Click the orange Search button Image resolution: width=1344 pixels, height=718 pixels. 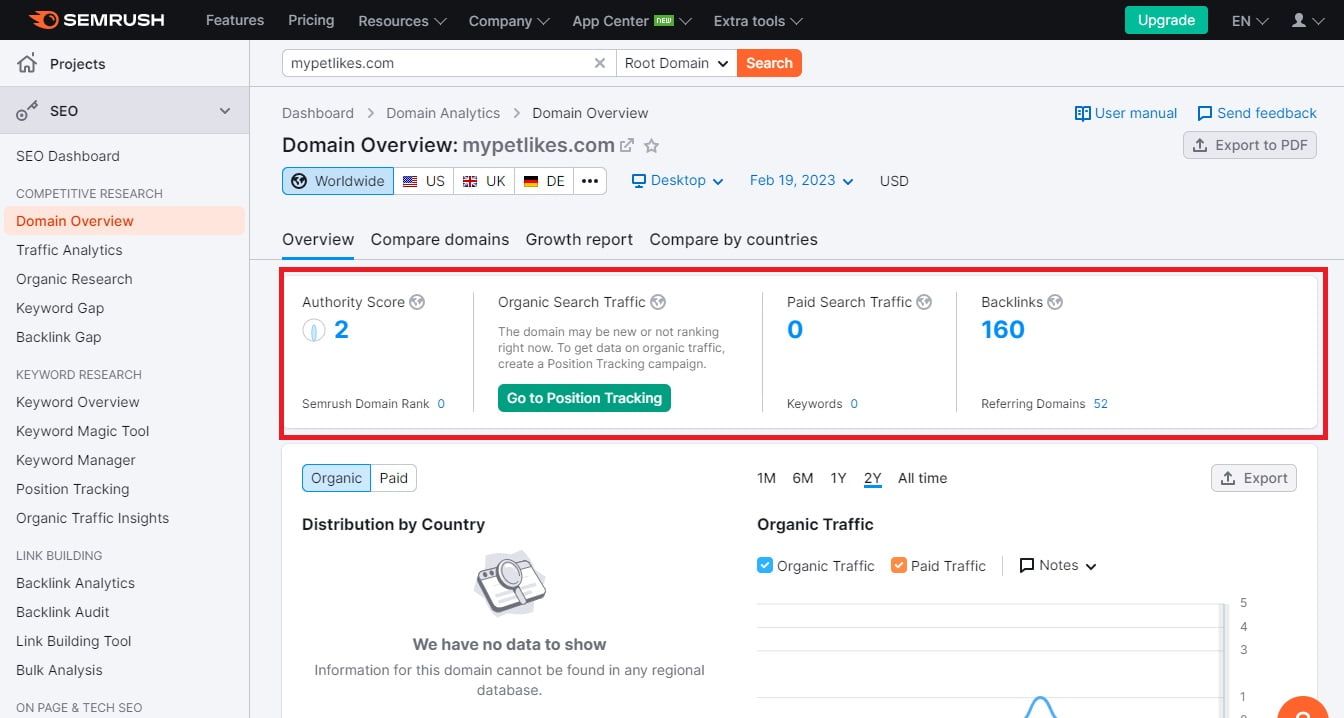coord(769,63)
